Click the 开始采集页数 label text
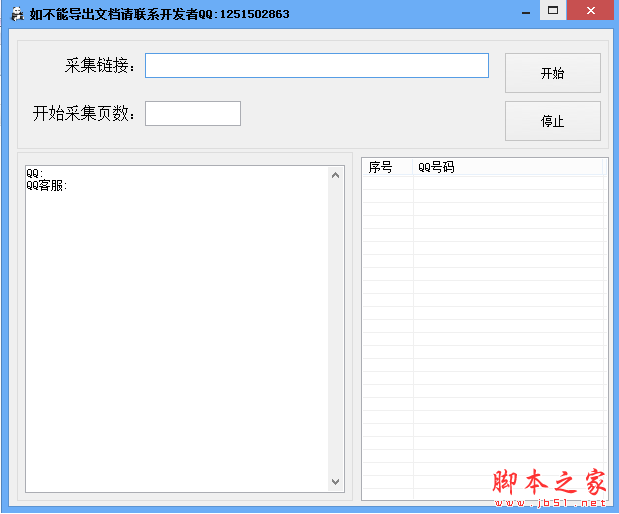 [x=84, y=113]
